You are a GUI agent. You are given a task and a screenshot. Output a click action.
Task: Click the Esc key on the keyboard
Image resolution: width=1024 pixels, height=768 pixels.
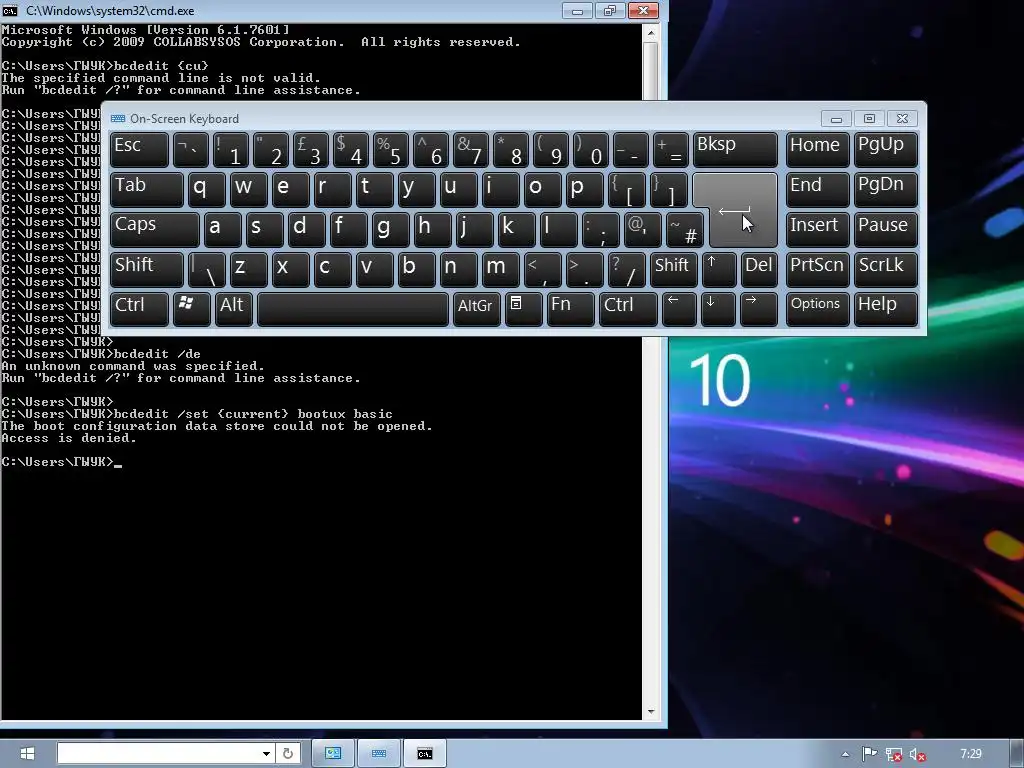coord(139,150)
